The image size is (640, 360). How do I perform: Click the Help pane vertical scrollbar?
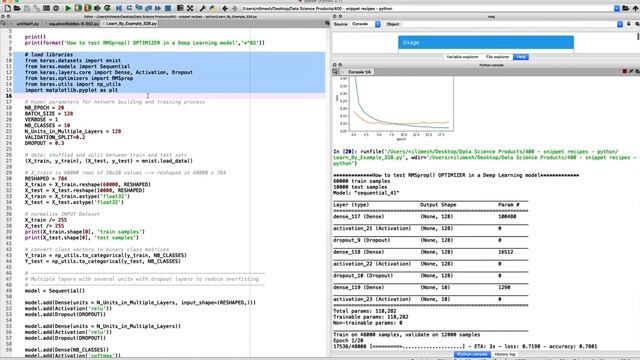(638, 36)
